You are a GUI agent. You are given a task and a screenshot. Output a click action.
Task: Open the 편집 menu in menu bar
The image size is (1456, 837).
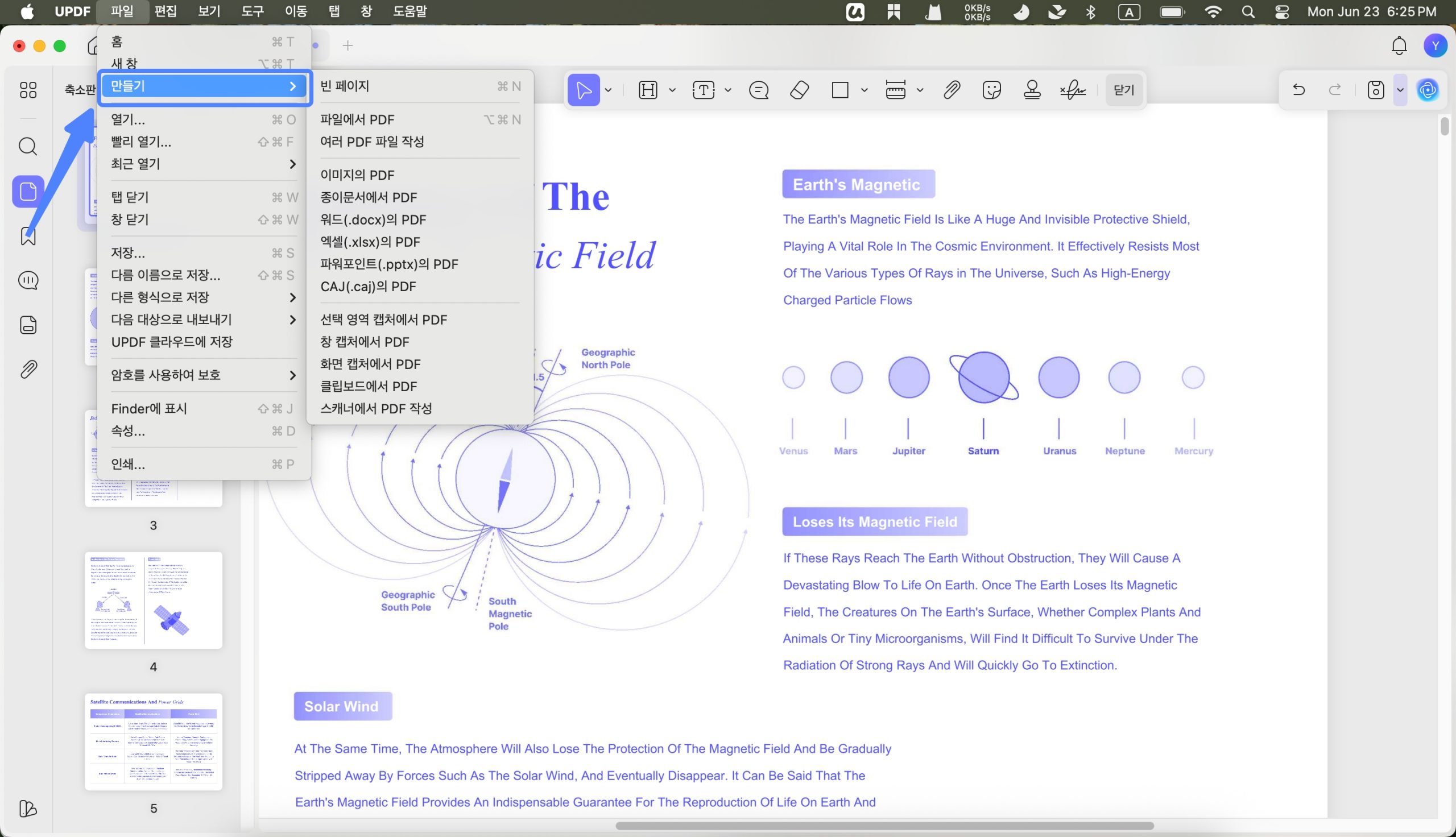pyautogui.click(x=166, y=11)
